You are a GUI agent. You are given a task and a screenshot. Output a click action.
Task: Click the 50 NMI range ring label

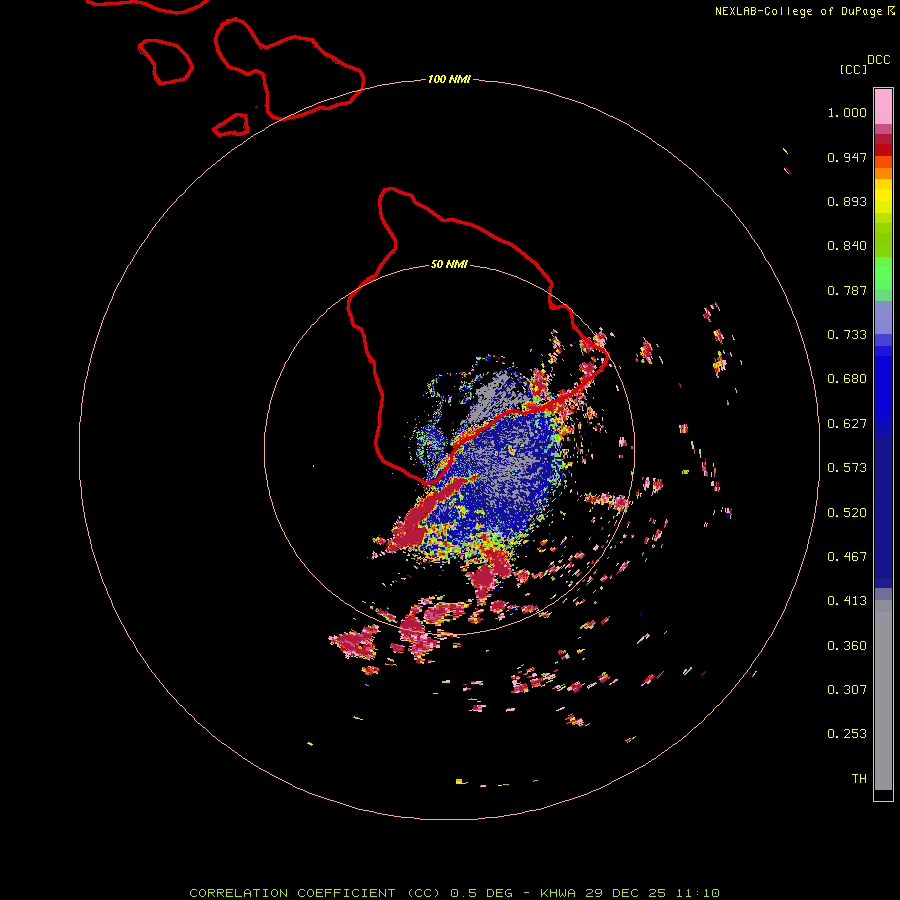[x=449, y=265]
